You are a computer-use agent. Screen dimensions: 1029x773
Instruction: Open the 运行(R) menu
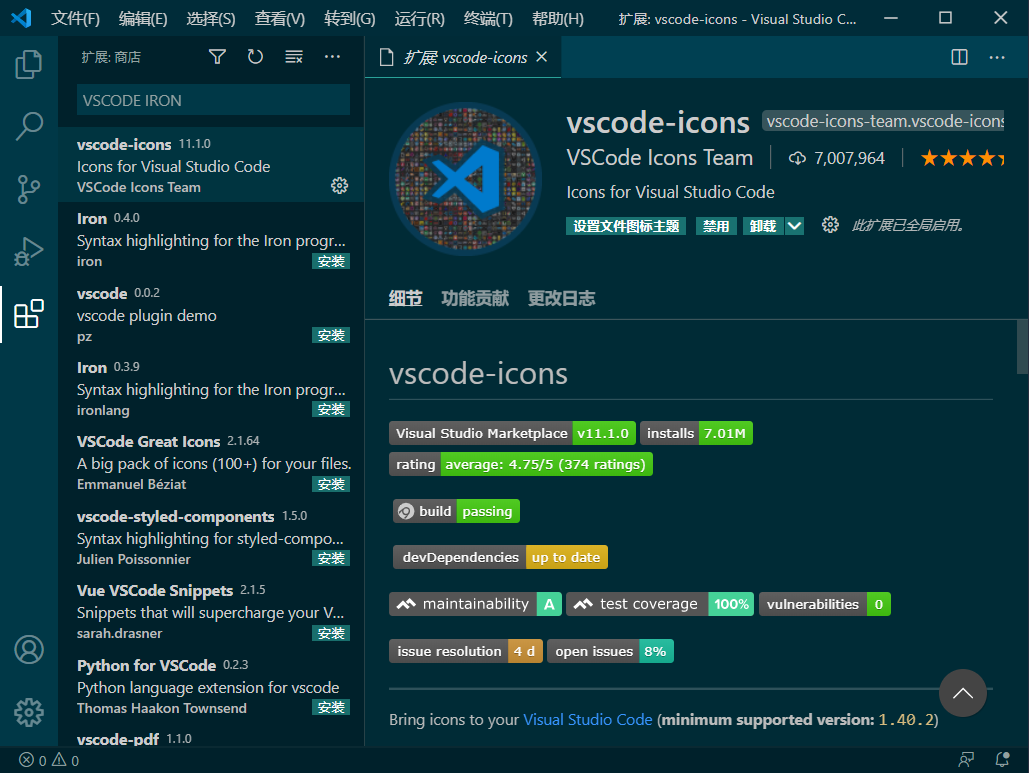click(x=419, y=18)
